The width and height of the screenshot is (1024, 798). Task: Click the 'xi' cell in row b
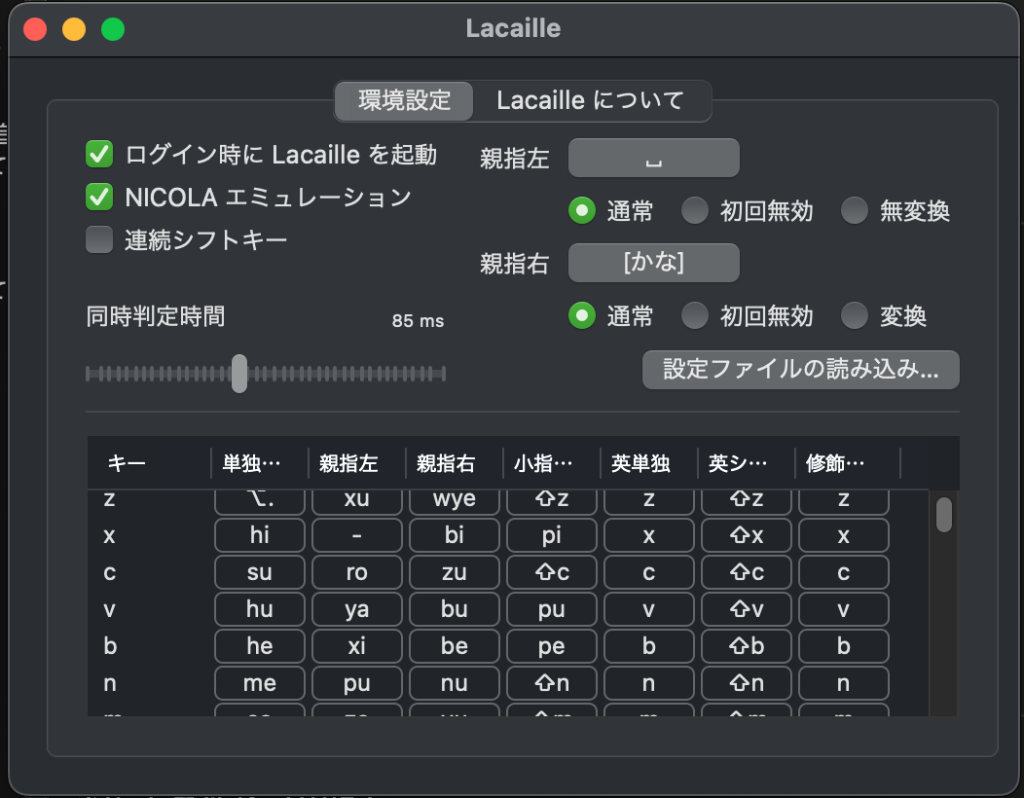click(x=357, y=646)
